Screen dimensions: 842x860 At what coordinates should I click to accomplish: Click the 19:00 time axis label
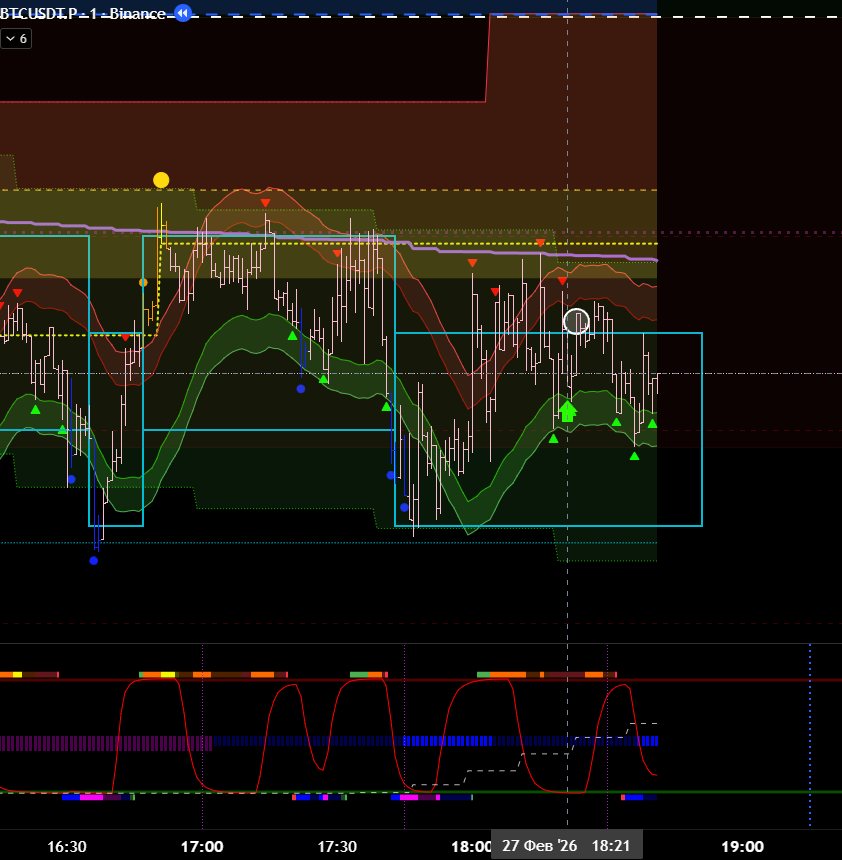coord(742,846)
